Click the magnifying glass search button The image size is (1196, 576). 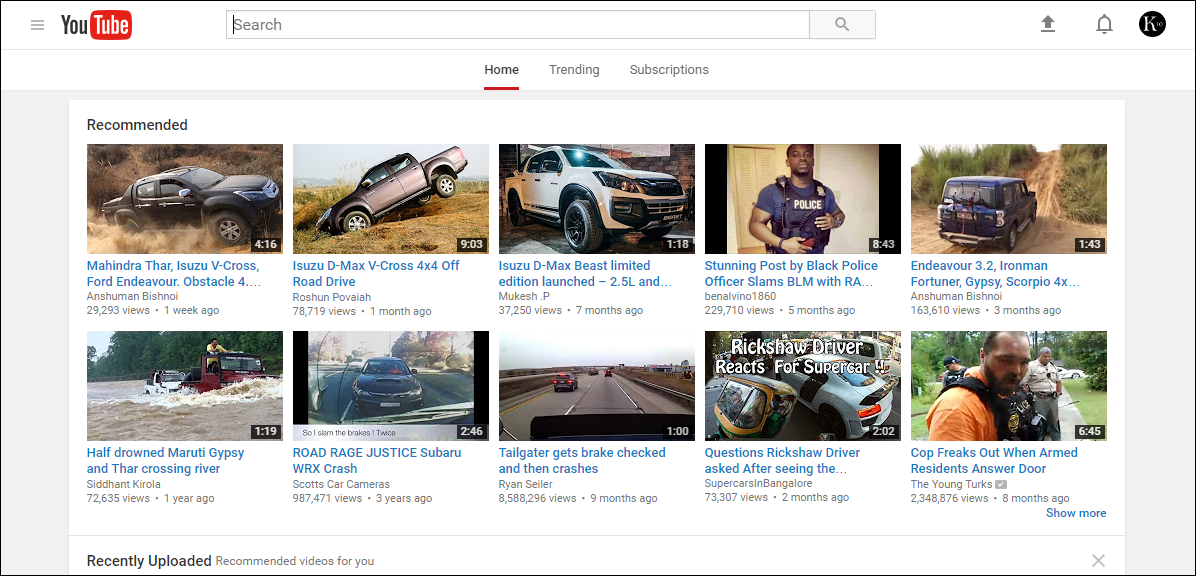click(x=842, y=24)
